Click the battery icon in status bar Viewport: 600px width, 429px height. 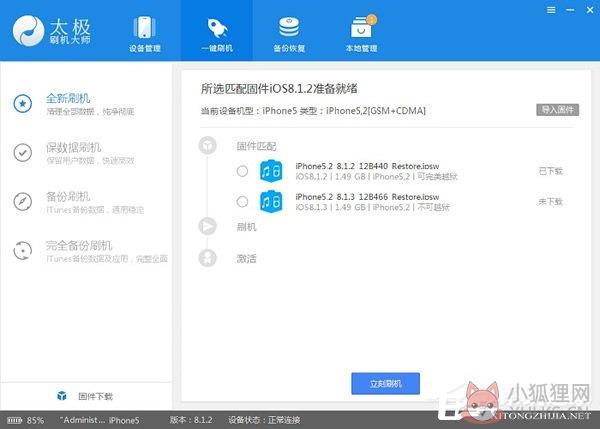point(15,420)
